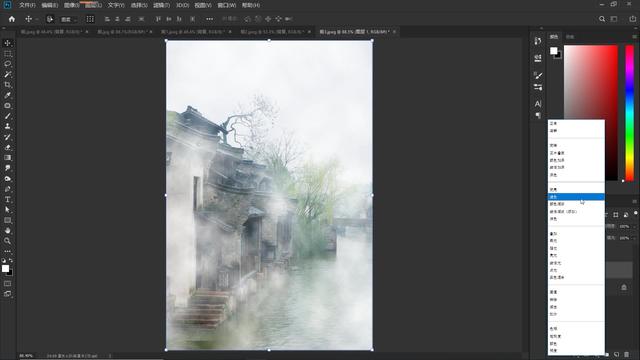640x360 pixels.
Task: Toggle the Auto-Select checkbox
Action: point(50,19)
